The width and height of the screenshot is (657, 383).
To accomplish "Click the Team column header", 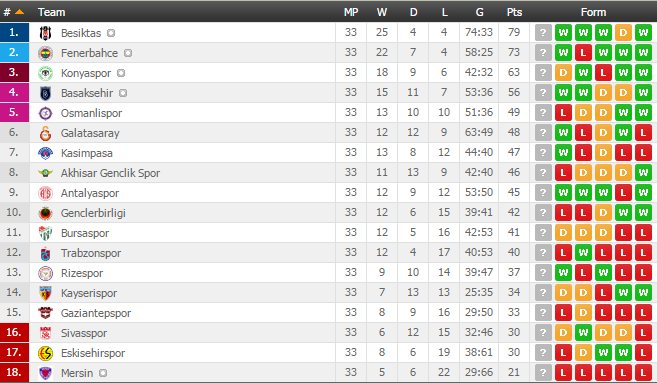I will click(x=52, y=12).
